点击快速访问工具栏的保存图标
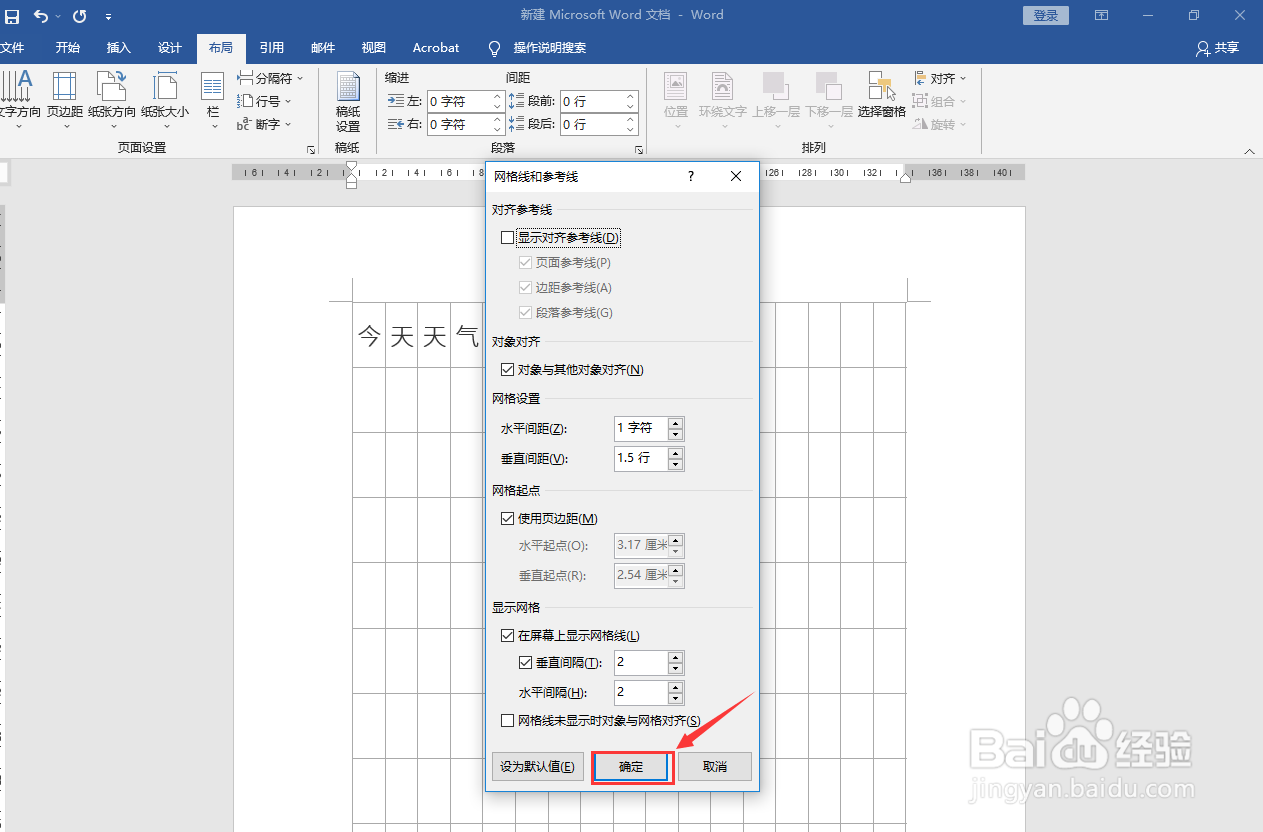The image size is (1263, 832). click(x=11, y=15)
